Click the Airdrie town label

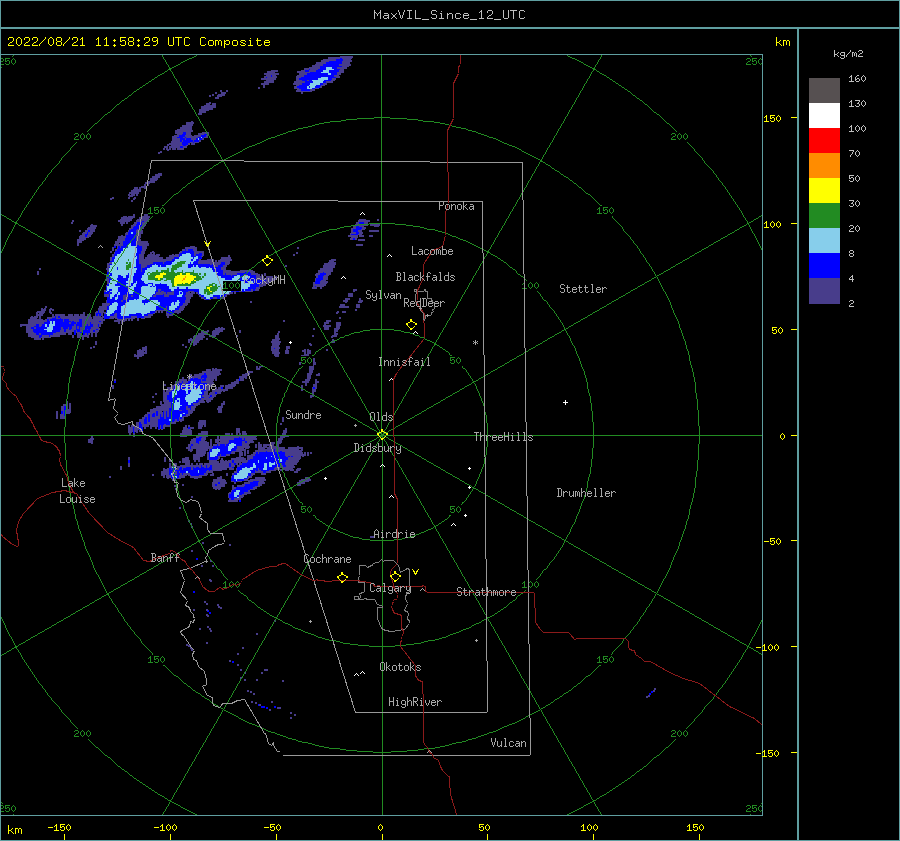point(394,534)
